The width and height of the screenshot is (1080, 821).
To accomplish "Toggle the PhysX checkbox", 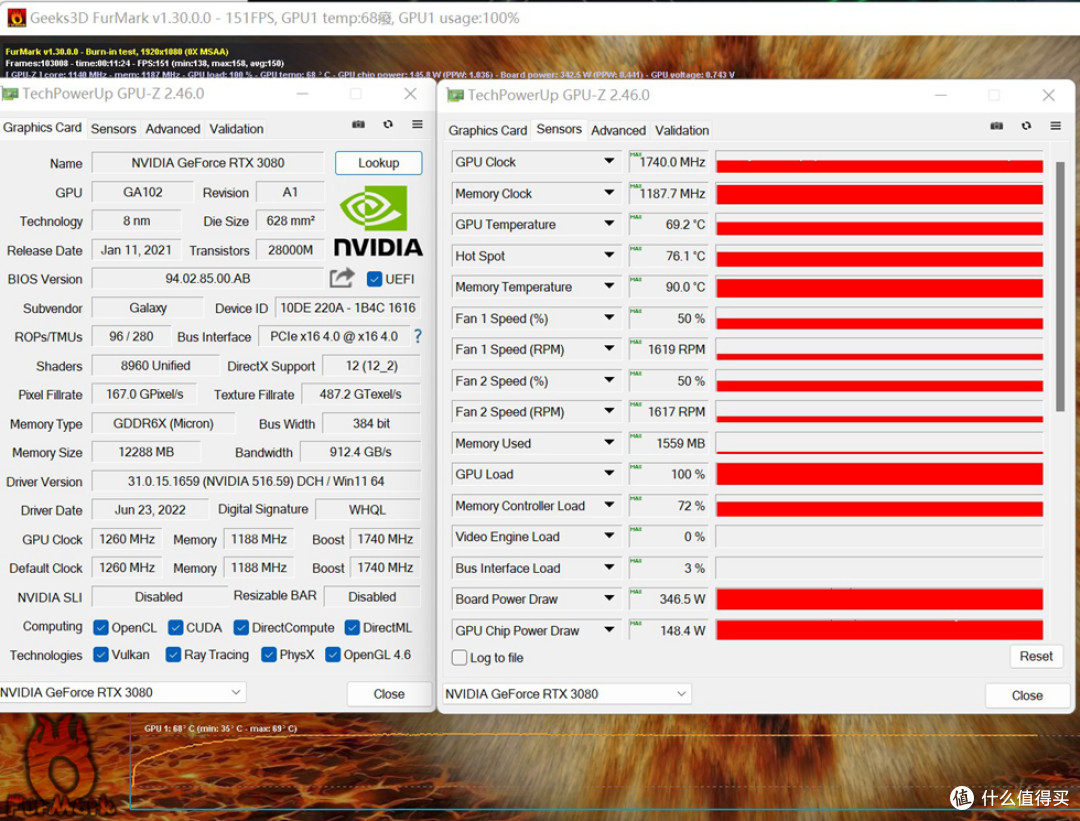I will tap(269, 654).
